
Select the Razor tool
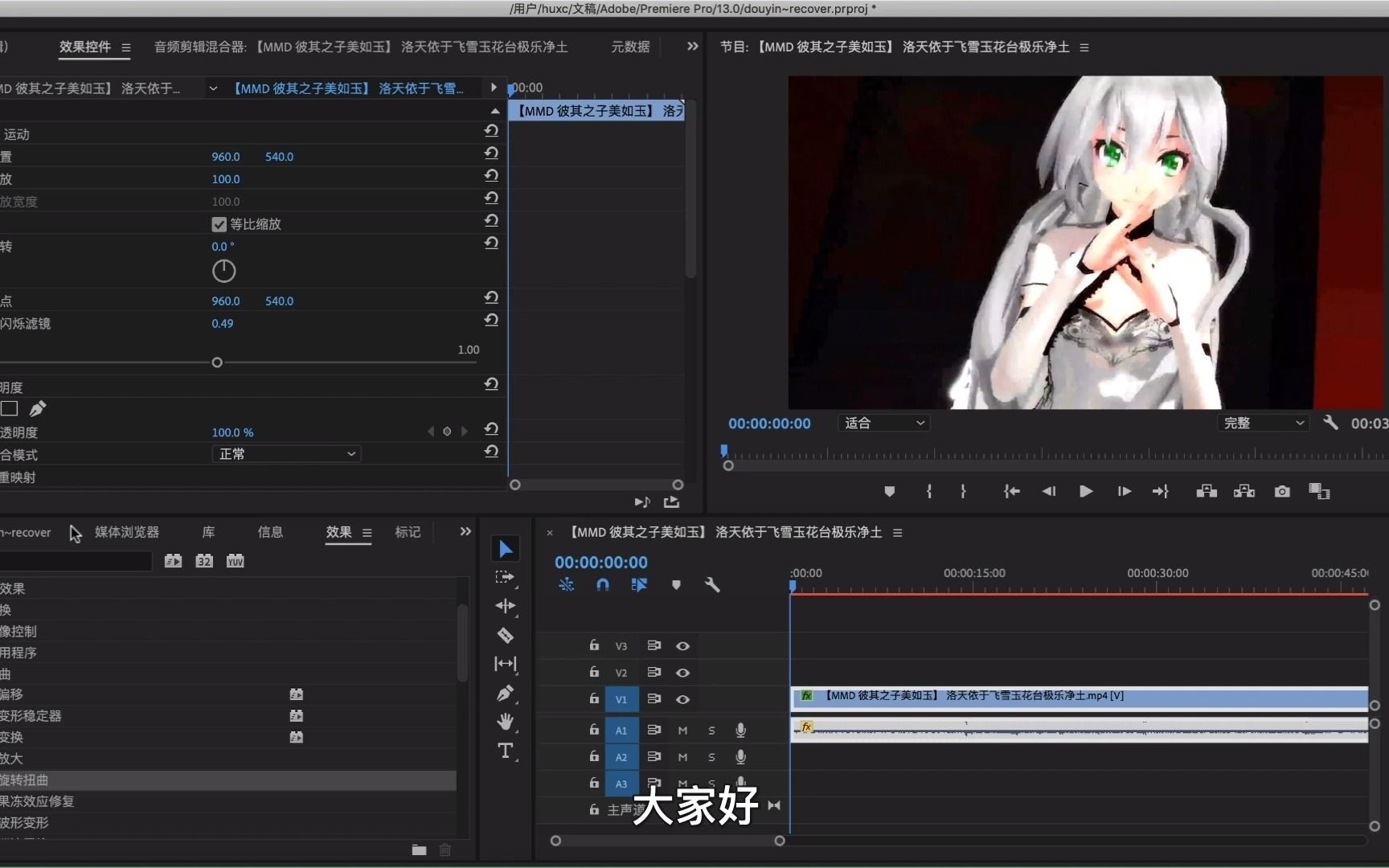506,636
